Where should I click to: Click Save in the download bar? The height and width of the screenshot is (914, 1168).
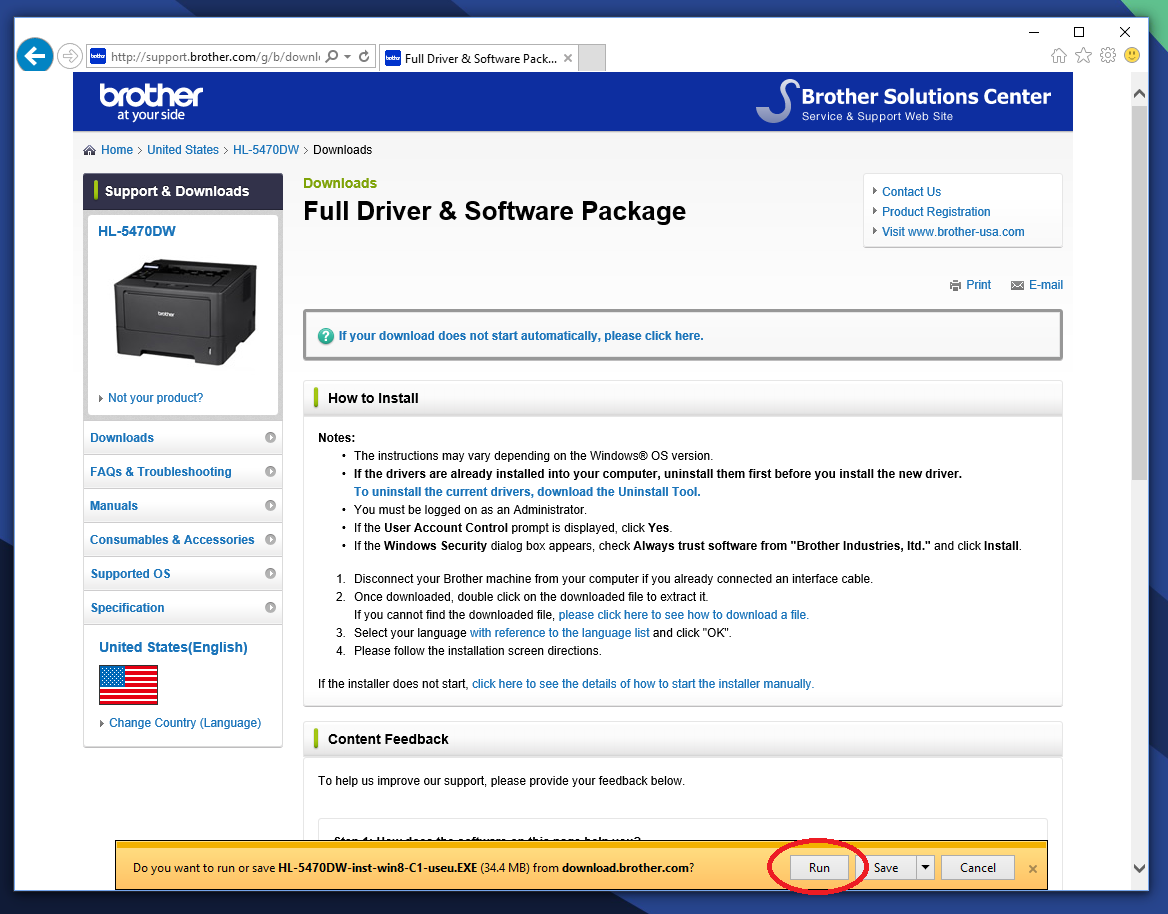tap(886, 868)
